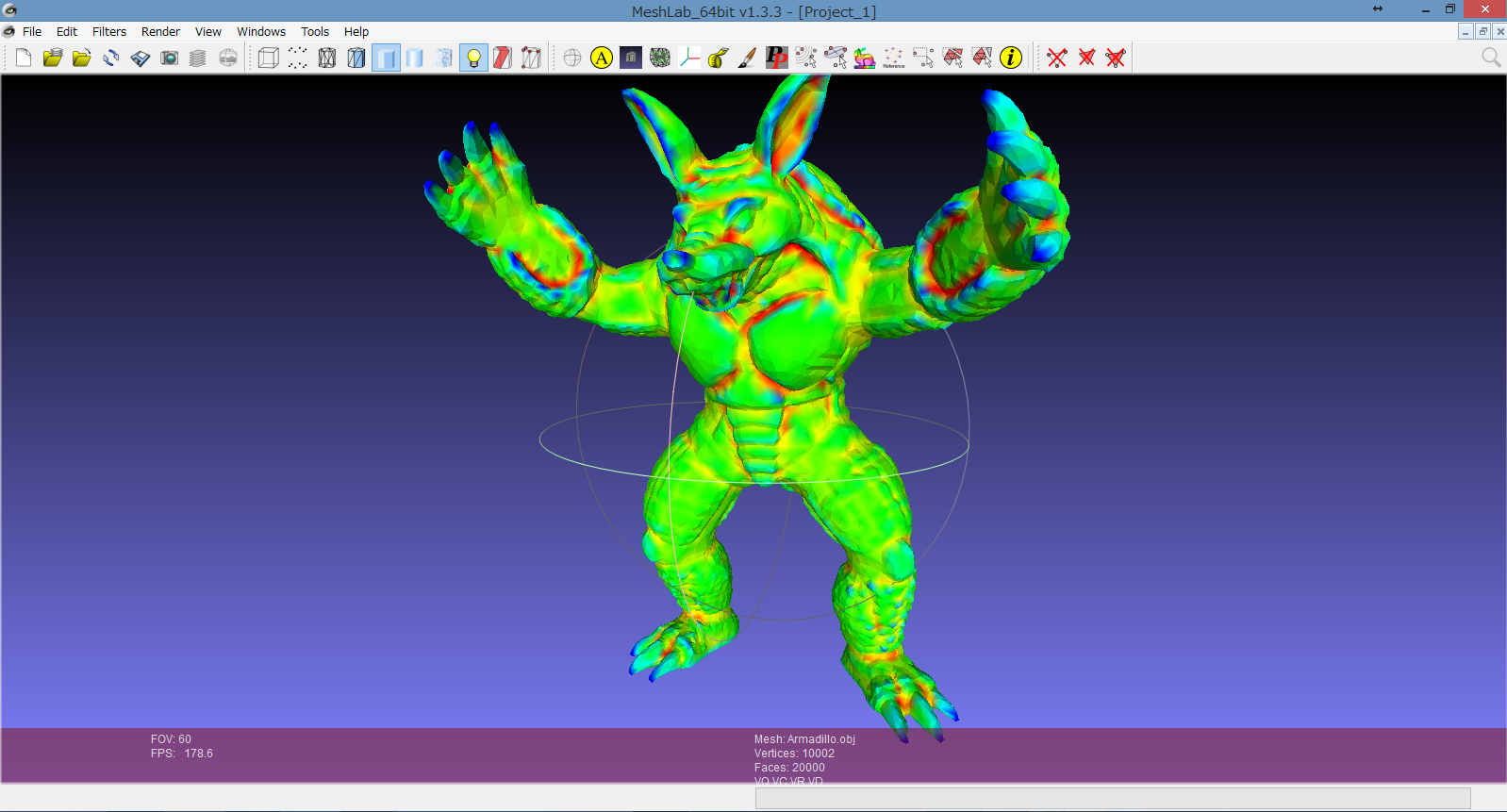The height and width of the screenshot is (812, 1507).
Task: Toggle Back-Face Culling red face icon
Action: point(503,58)
